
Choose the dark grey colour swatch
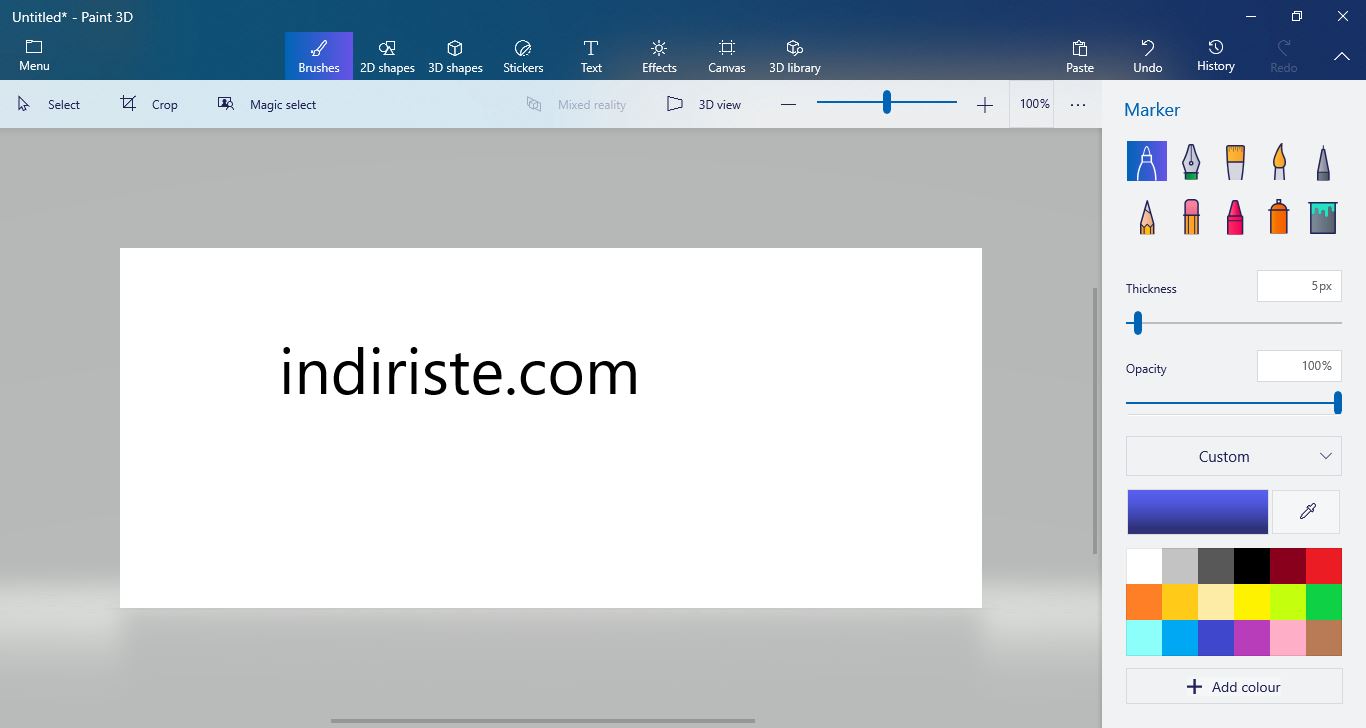[x=1216, y=566]
